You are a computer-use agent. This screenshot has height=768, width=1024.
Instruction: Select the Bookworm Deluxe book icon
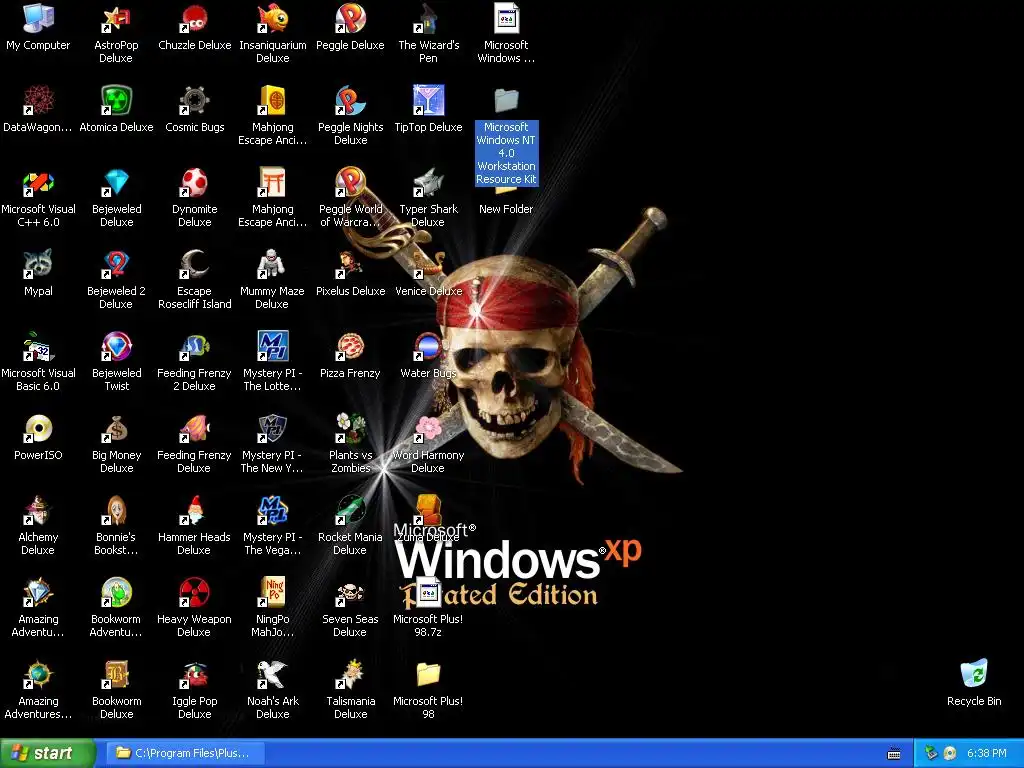[x=116, y=675]
